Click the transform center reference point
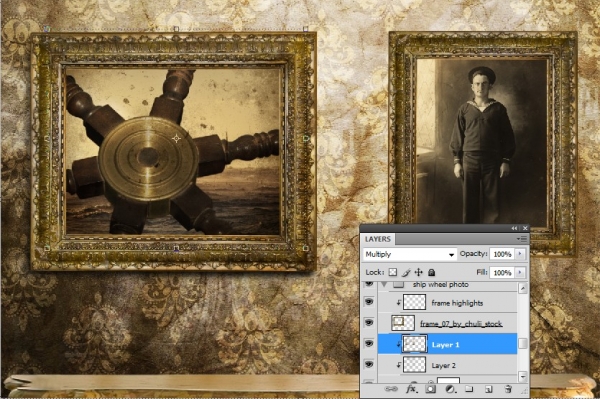Image resolution: width=600 pixels, height=399 pixels. click(176, 138)
